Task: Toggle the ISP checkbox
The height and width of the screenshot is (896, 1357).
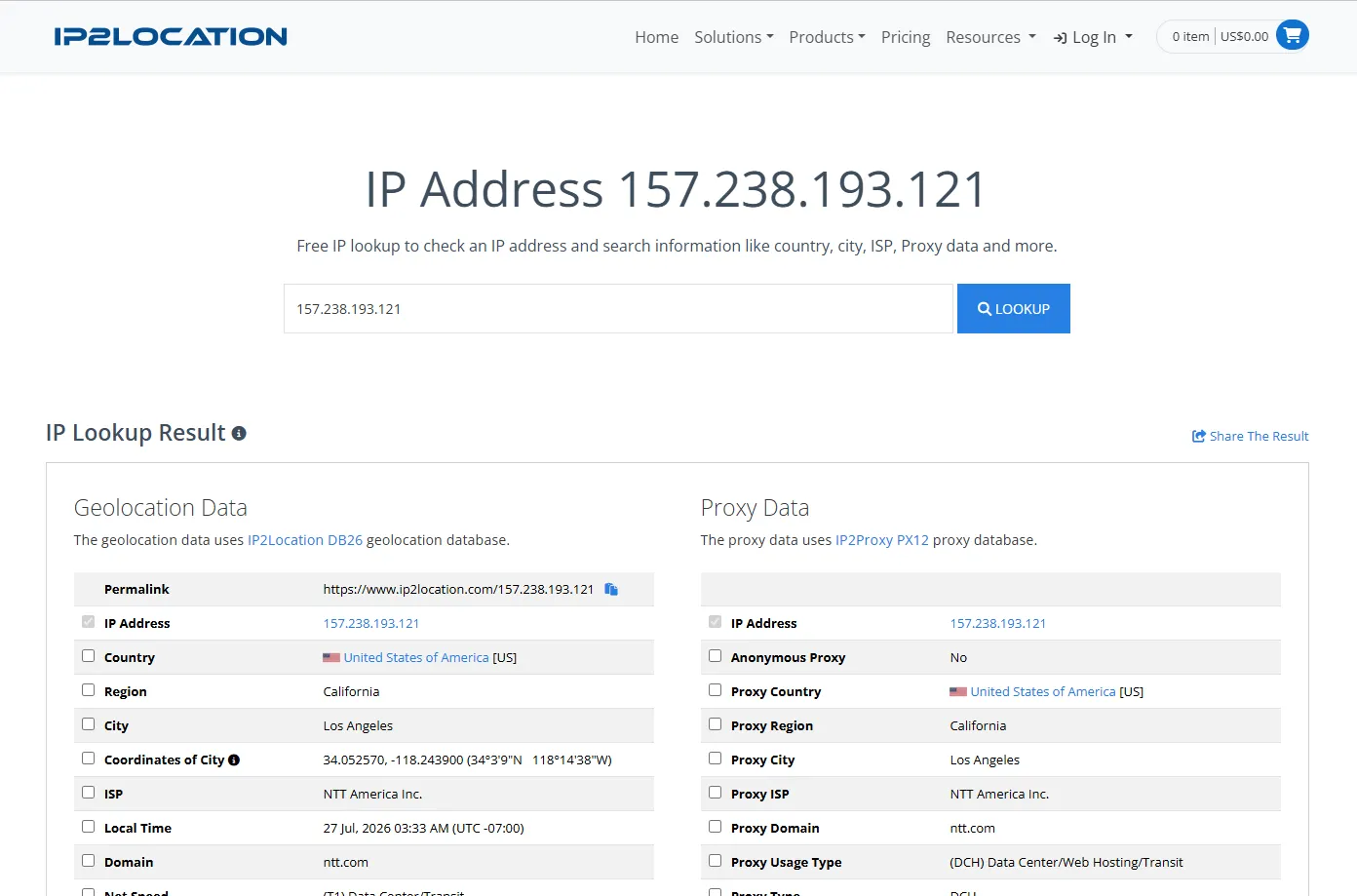Action: pyautogui.click(x=89, y=793)
